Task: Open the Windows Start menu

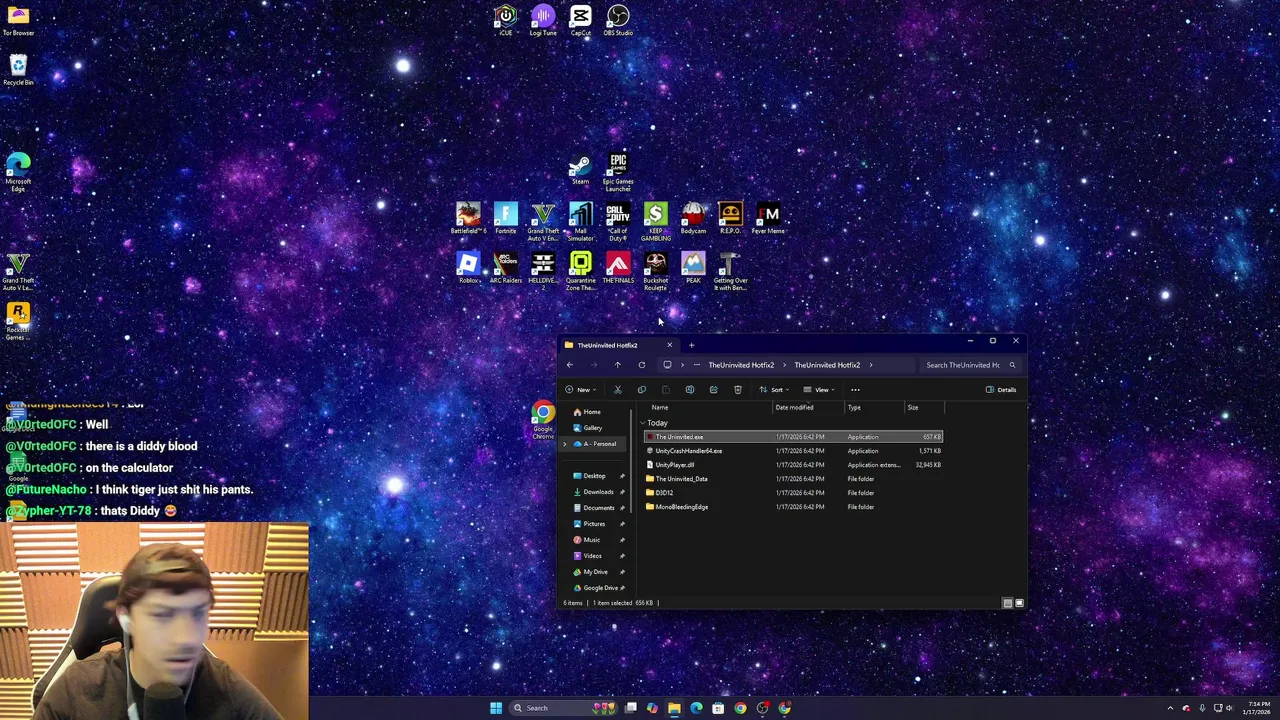Action: click(496, 708)
